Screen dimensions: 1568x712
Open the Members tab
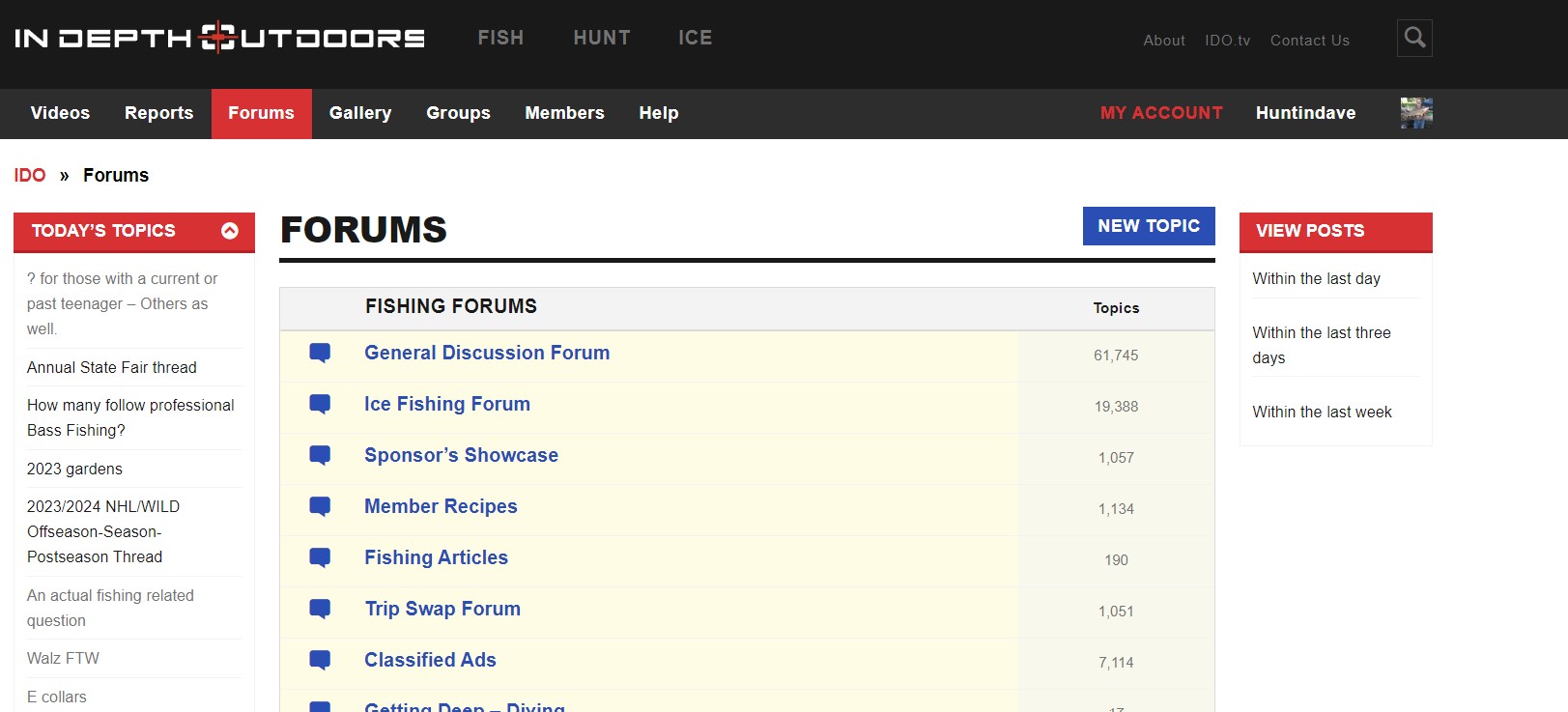(x=564, y=113)
